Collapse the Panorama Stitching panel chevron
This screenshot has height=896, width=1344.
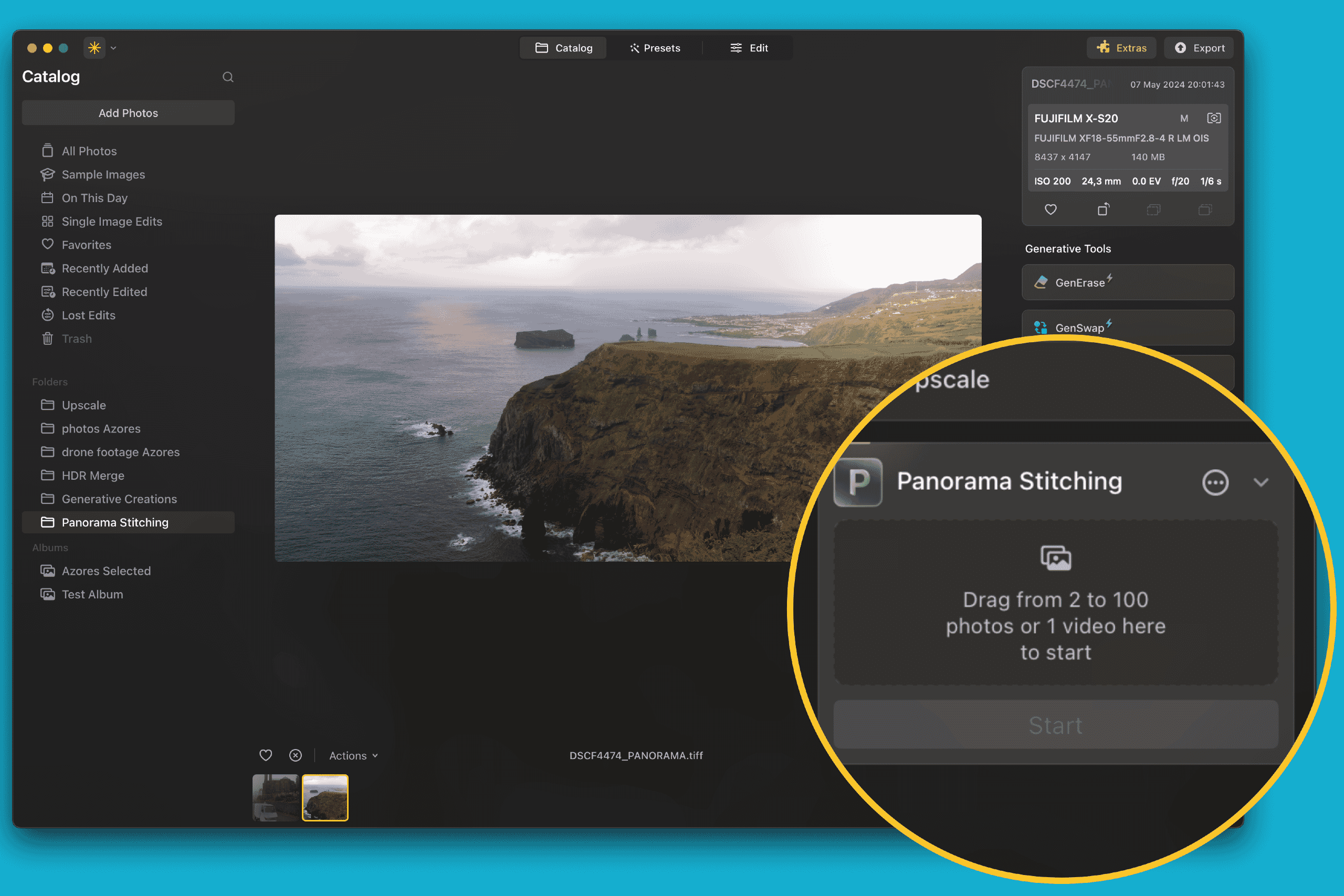[1262, 482]
